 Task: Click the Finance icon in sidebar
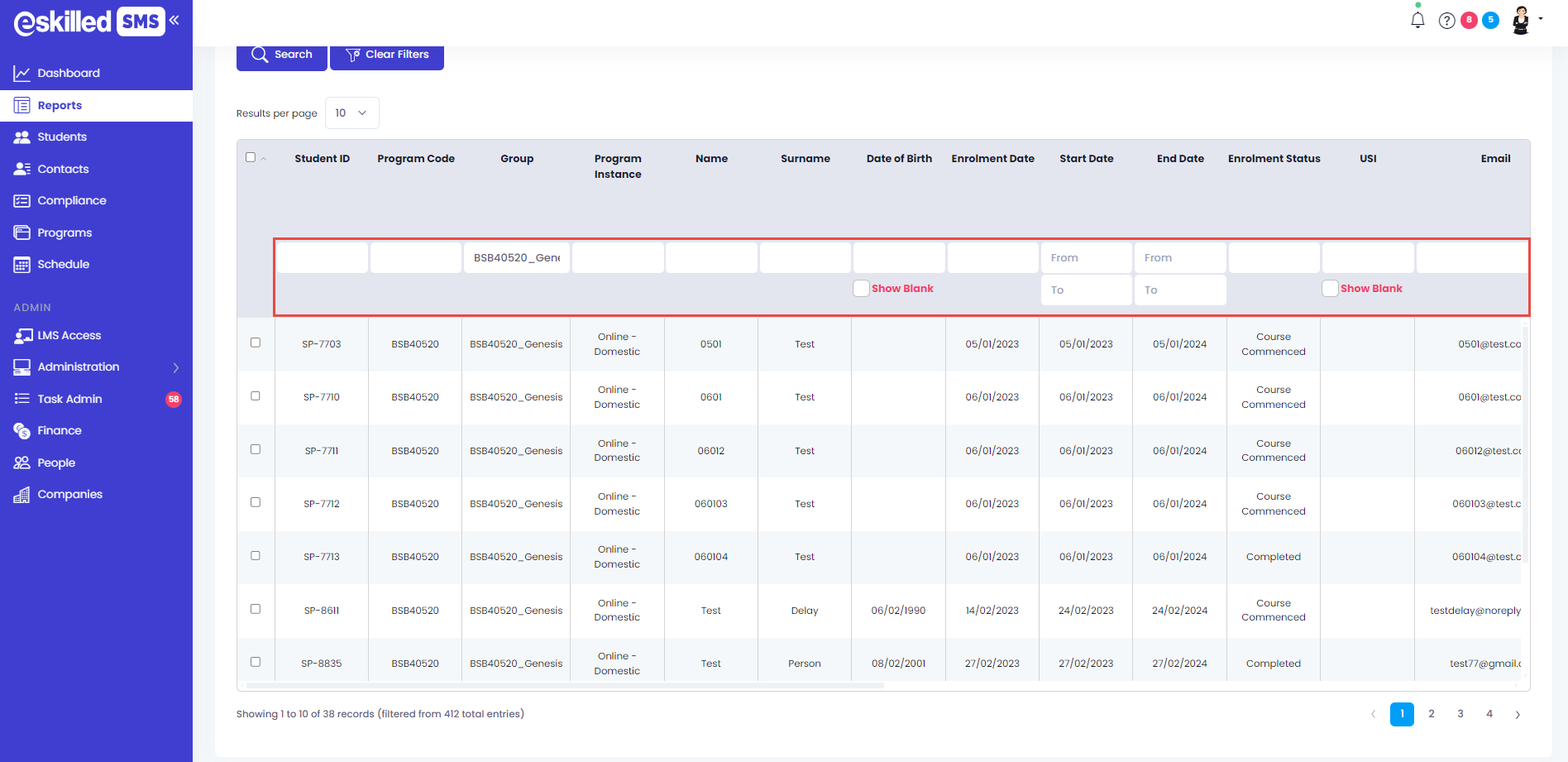[x=22, y=431]
